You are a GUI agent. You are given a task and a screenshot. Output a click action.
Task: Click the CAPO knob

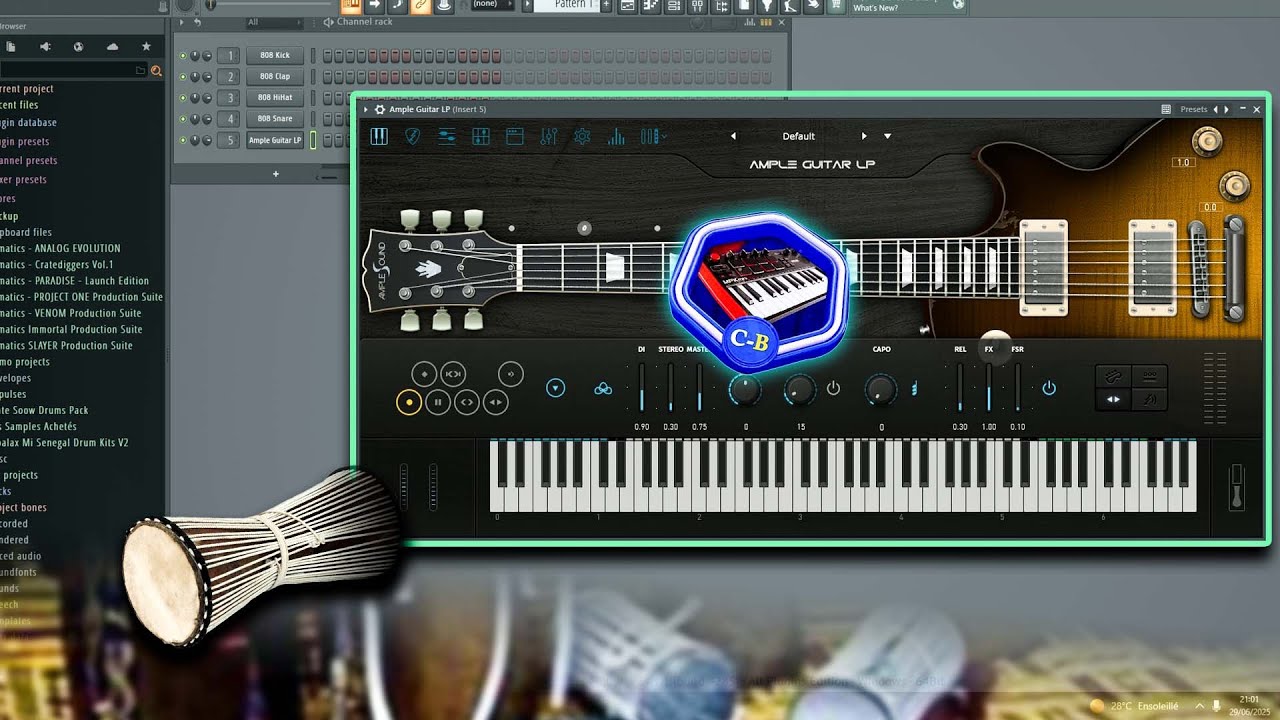[x=881, y=389]
